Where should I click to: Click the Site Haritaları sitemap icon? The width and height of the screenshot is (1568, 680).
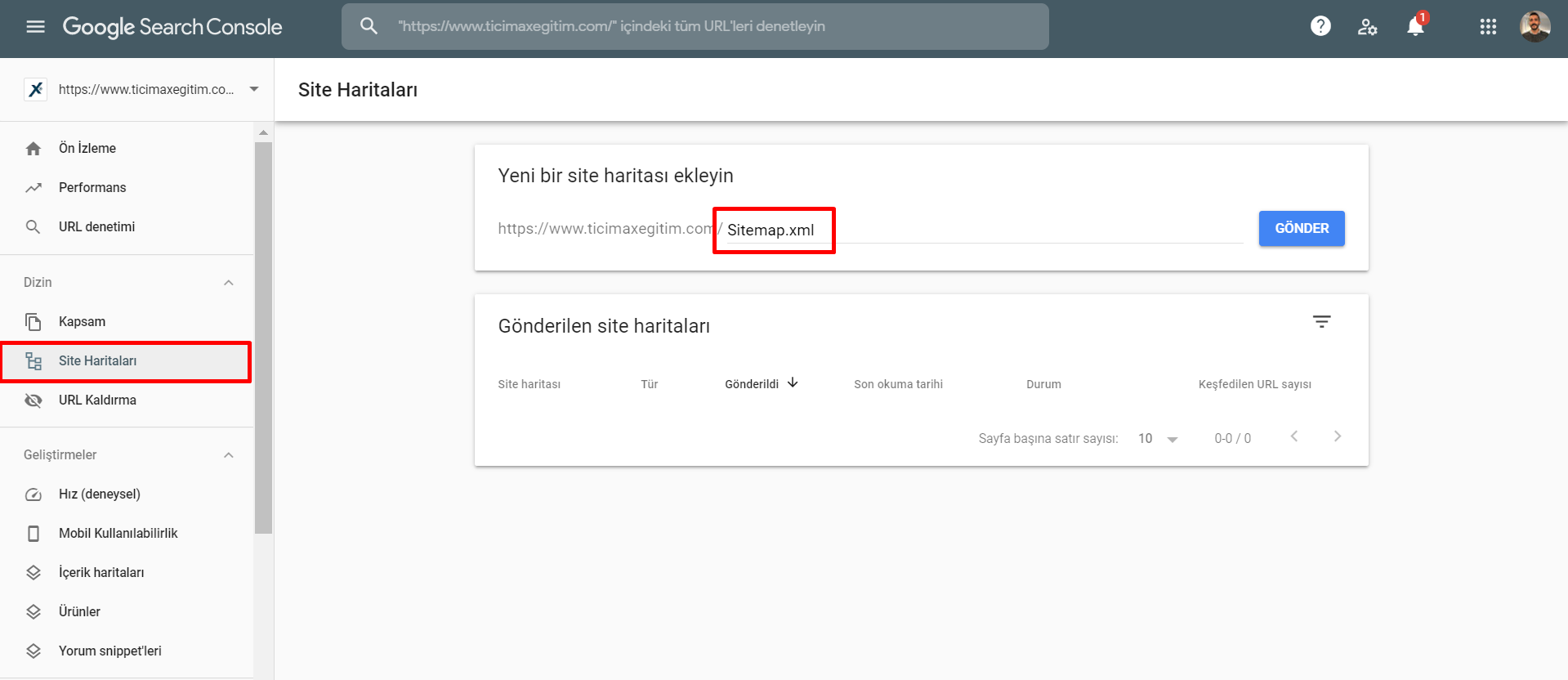pyautogui.click(x=34, y=361)
